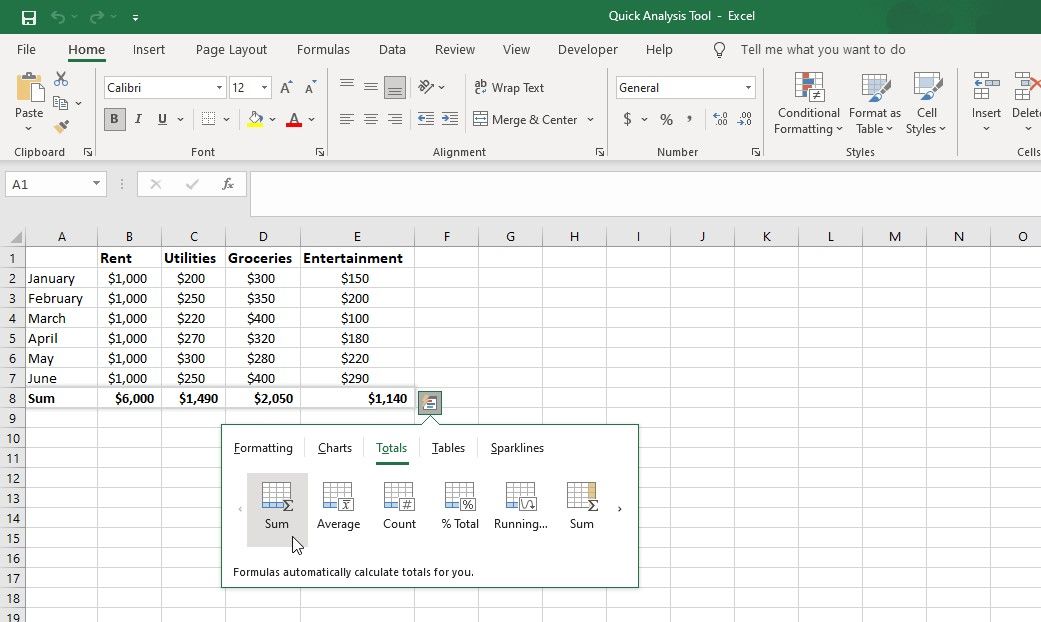Click the Increase Decimal icon

point(720,119)
